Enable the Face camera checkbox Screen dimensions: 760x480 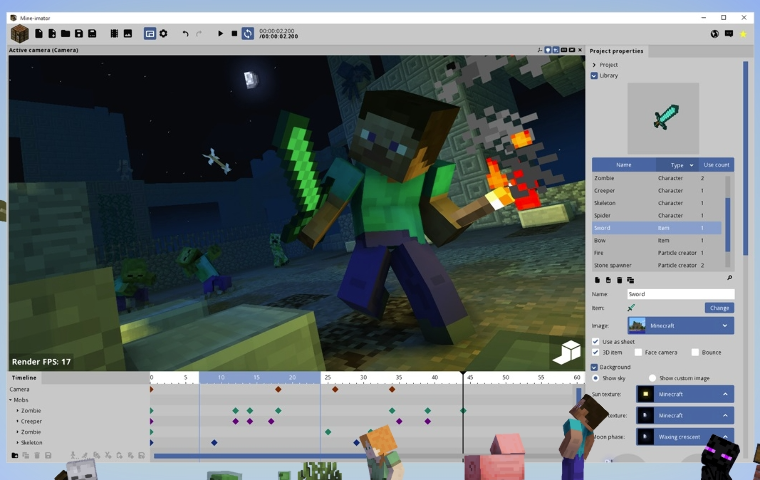click(x=638, y=352)
